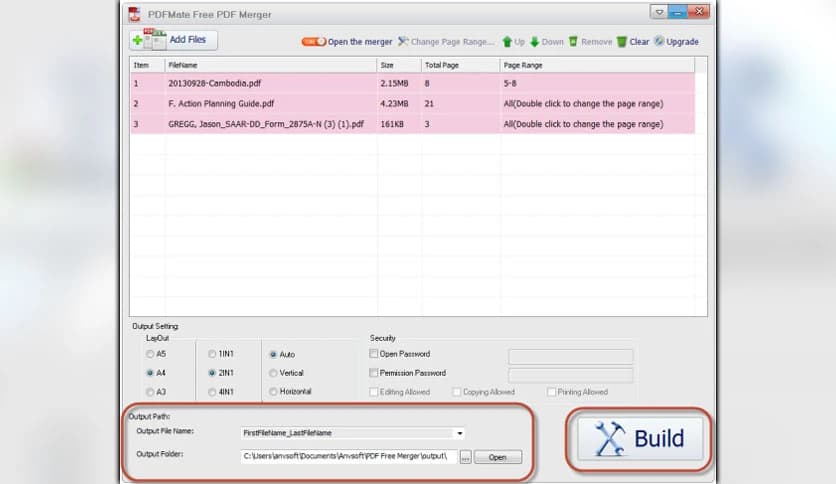Click the Build button
Screen dimensions: 836x484
click(x=639, y=439)
